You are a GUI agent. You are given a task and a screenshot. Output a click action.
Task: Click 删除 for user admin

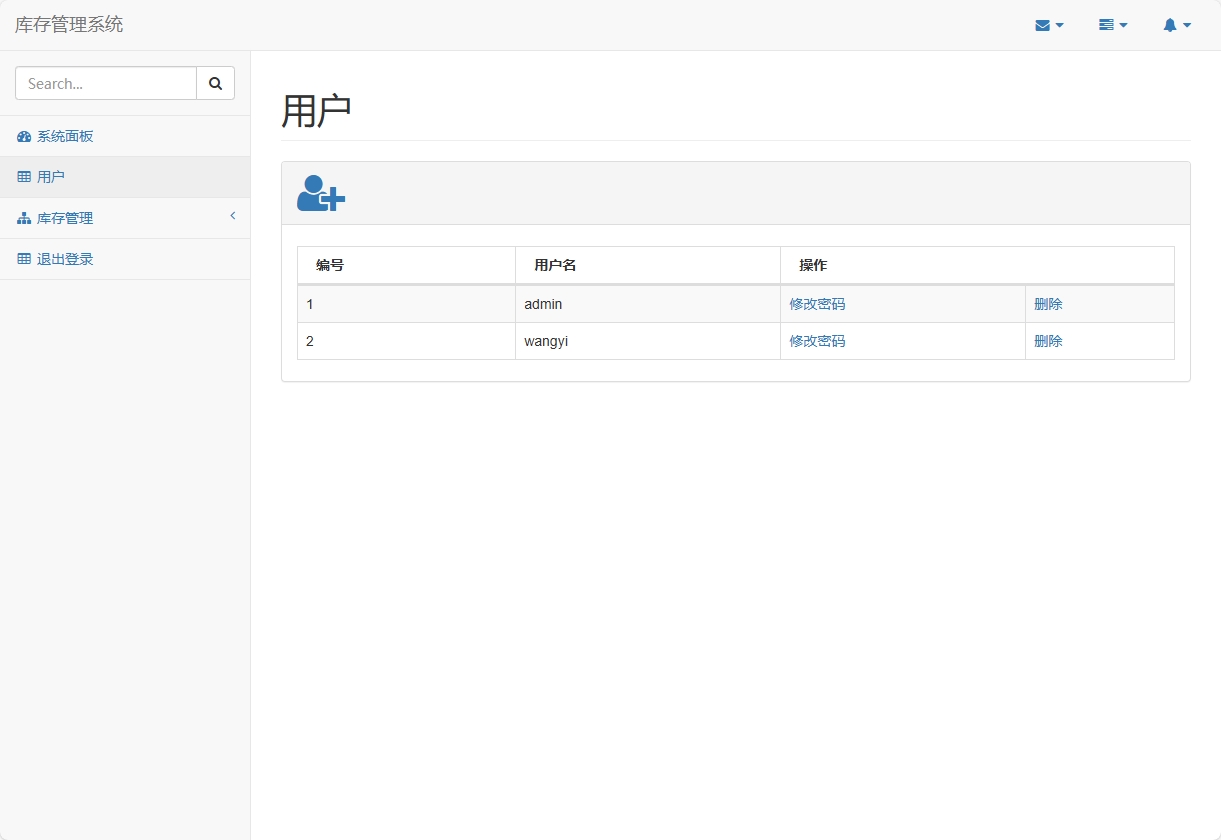(x=1048, y=304)
